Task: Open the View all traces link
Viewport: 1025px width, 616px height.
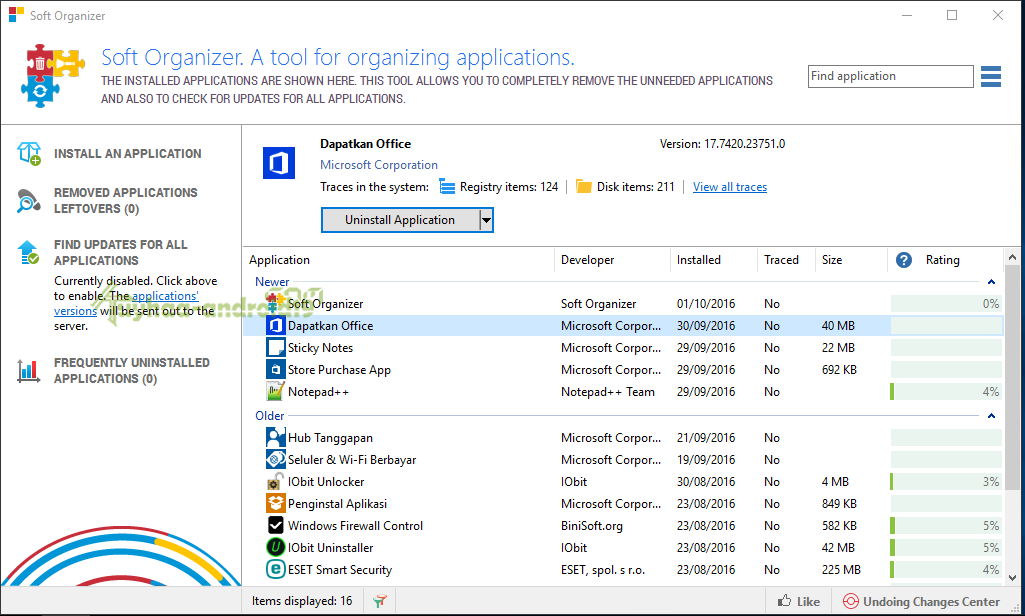Action: pos(730,187)
